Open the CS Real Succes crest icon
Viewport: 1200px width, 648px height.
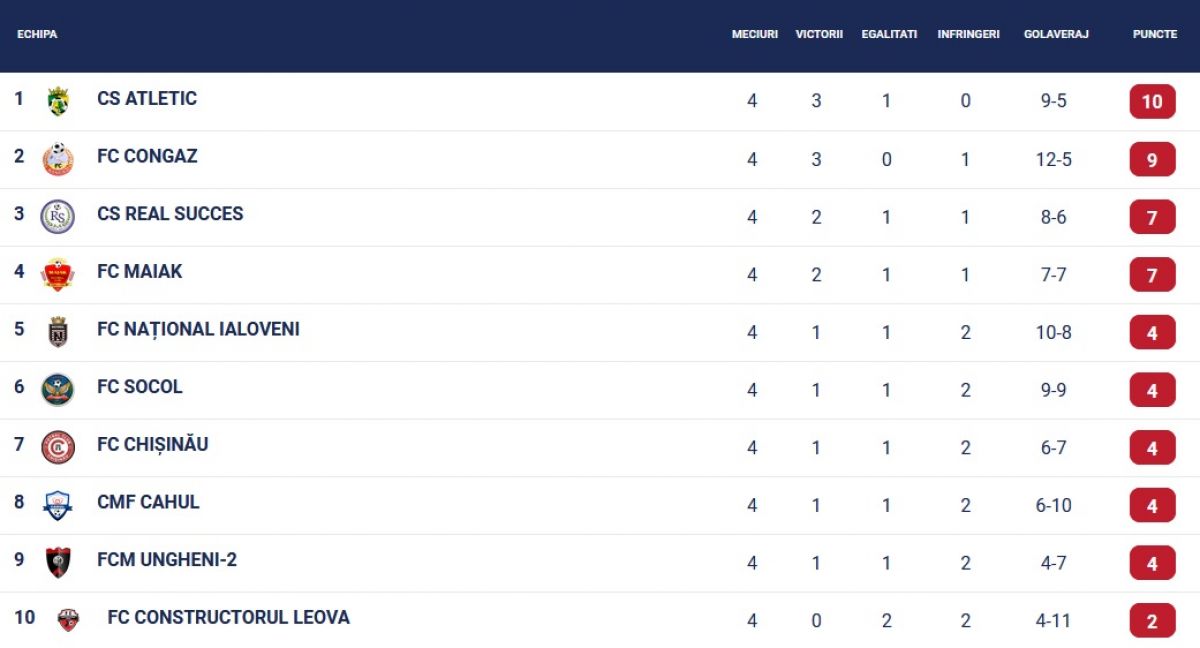(58, 217)
